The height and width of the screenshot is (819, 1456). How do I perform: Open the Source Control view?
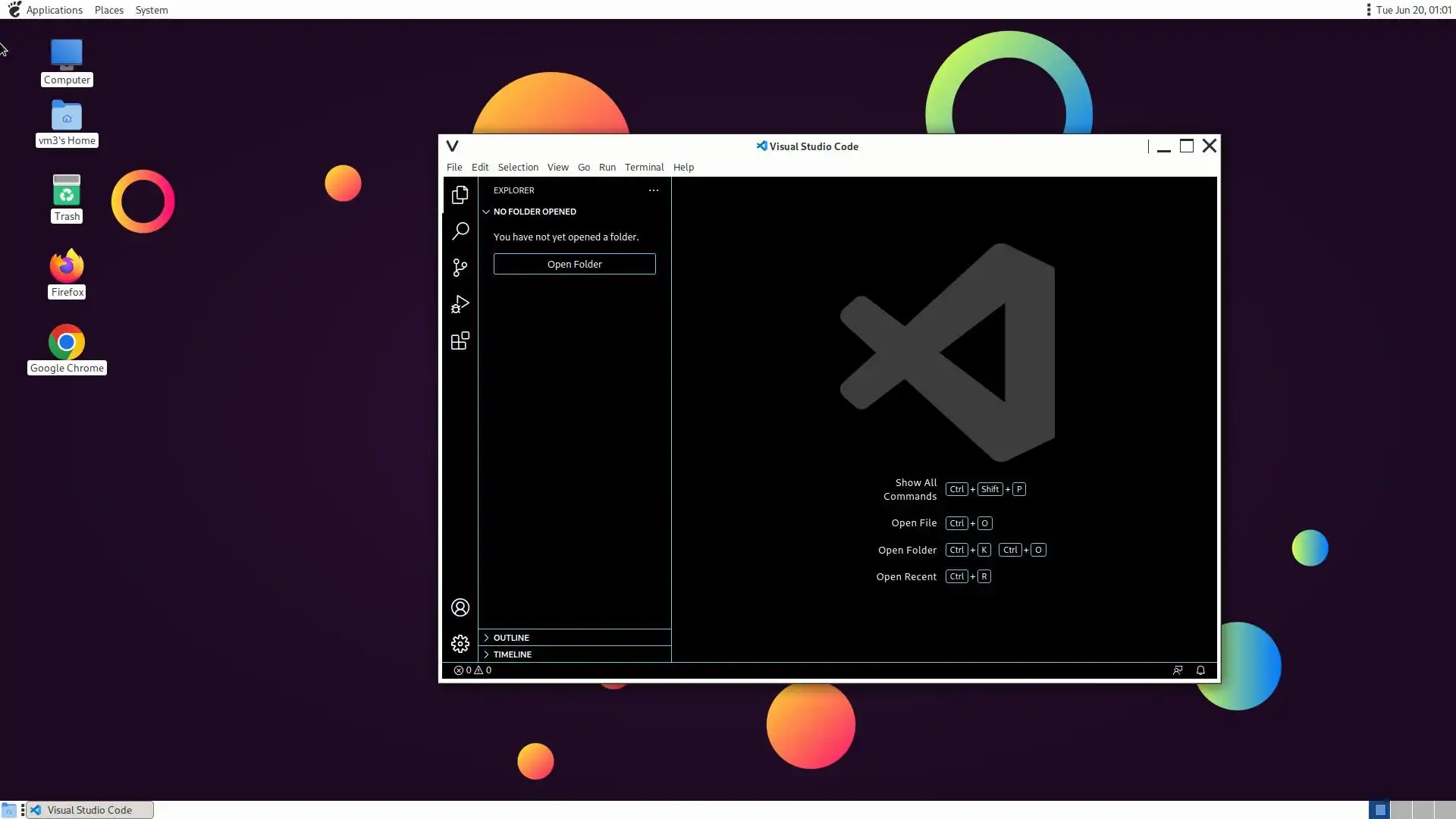(460, 268)
